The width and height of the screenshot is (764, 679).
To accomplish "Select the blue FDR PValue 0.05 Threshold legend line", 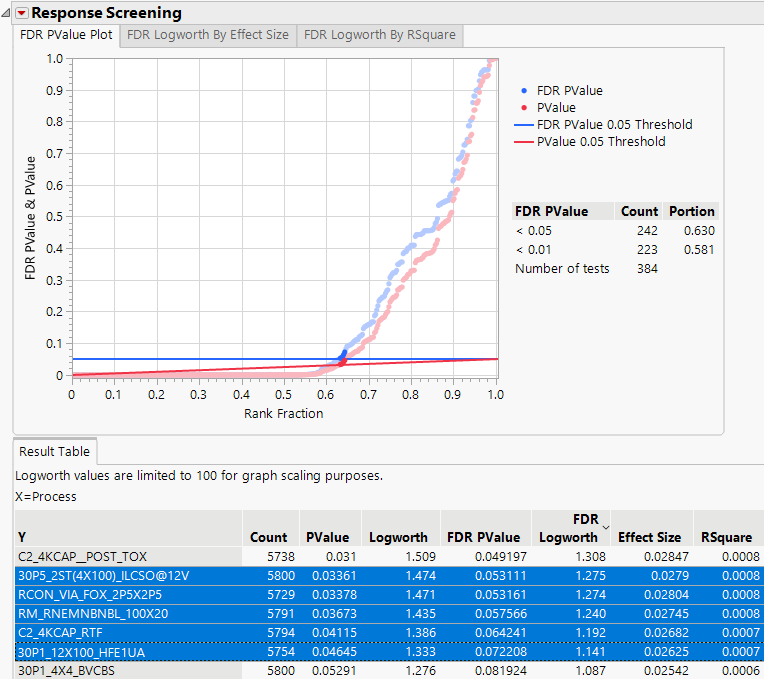I will (523, 125).
